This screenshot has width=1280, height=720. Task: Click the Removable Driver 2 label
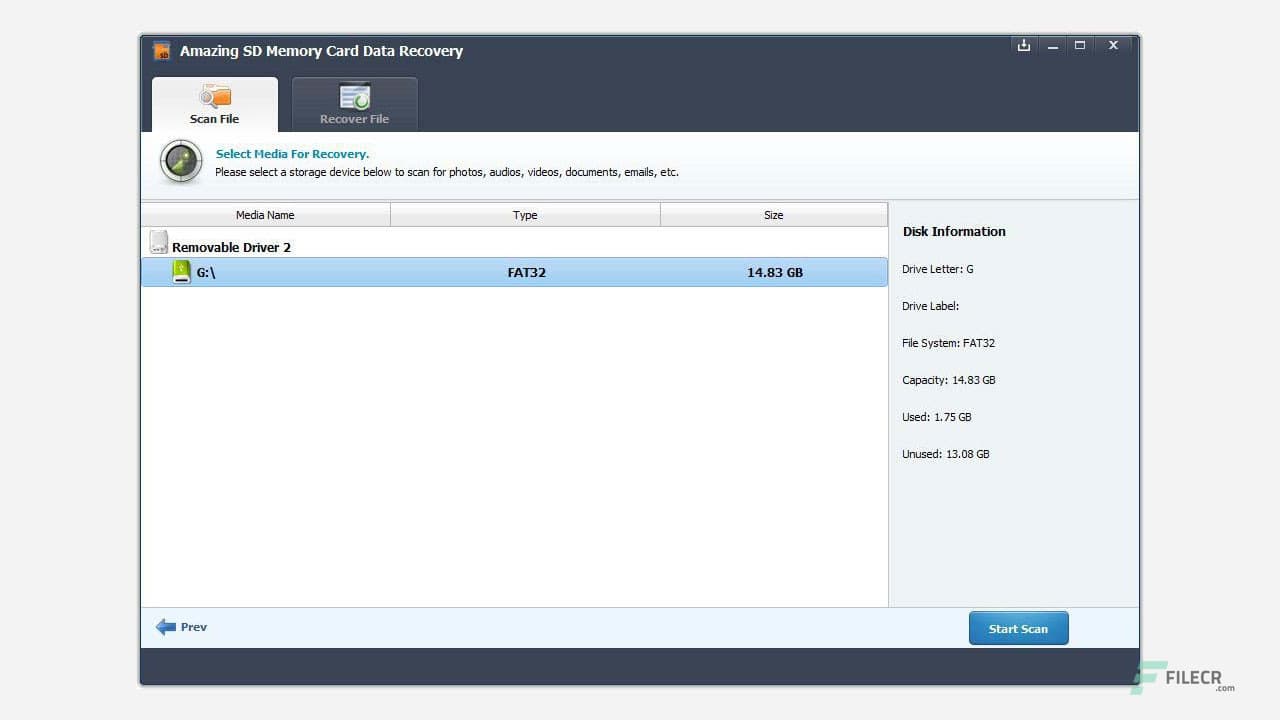pos(232,246)
